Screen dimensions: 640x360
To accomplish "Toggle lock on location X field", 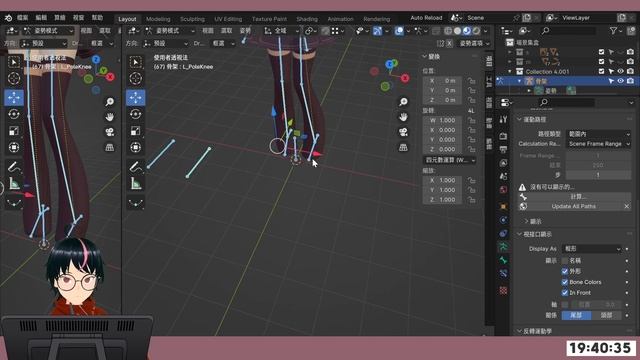I will click(x=471, y=81).
